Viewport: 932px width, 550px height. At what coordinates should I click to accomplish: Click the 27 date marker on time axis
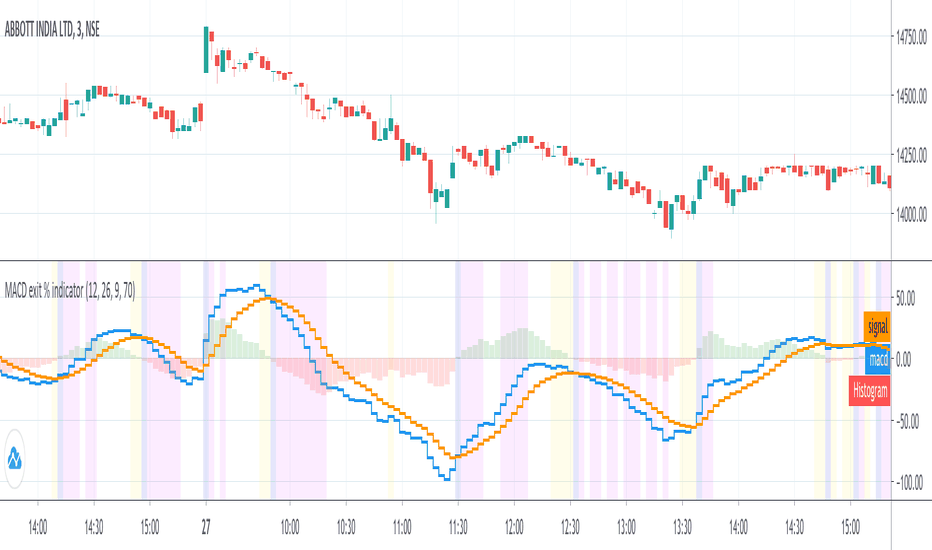point(205,524)
